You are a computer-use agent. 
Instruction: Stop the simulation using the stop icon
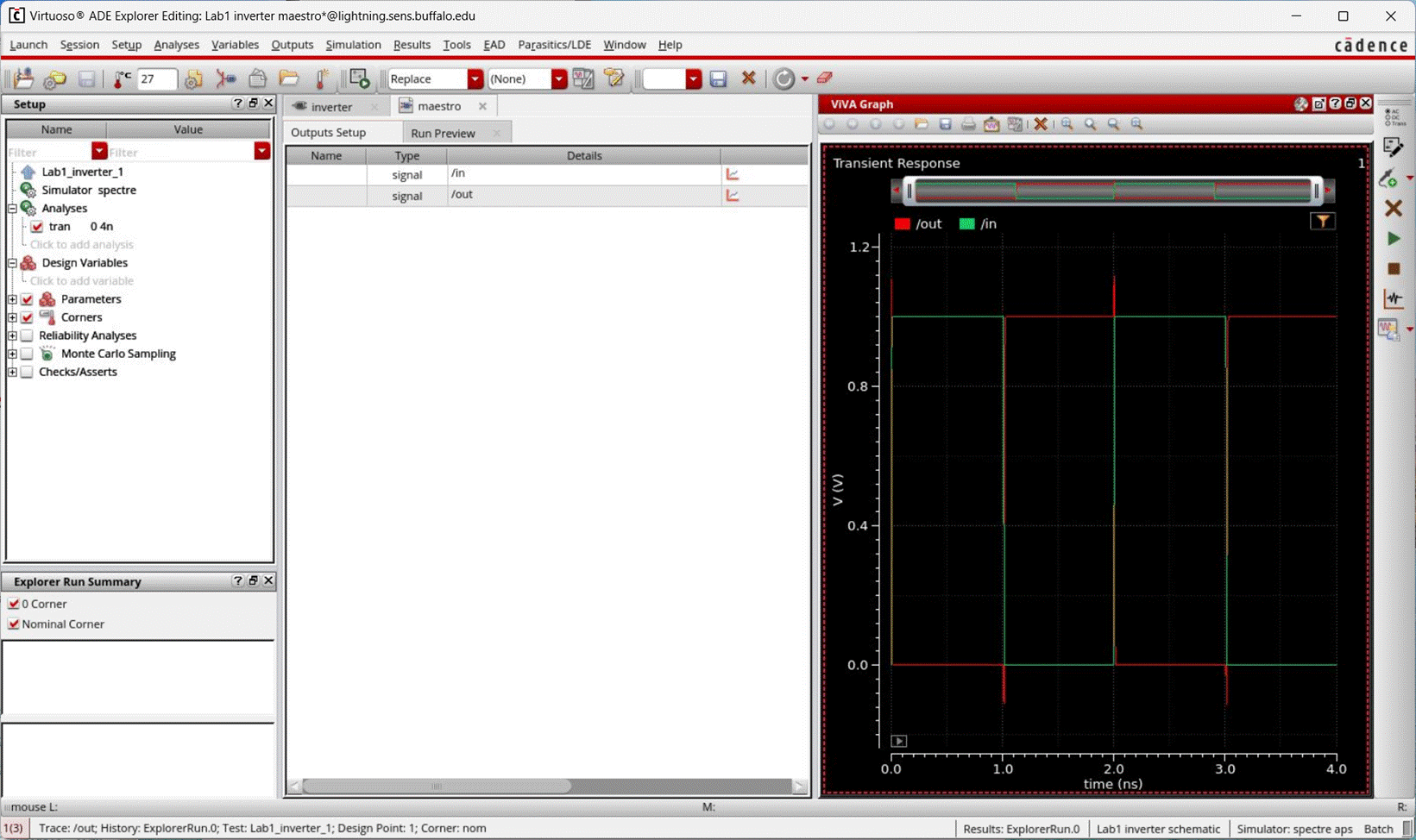pyautogui.click(x=1393, y=268)
